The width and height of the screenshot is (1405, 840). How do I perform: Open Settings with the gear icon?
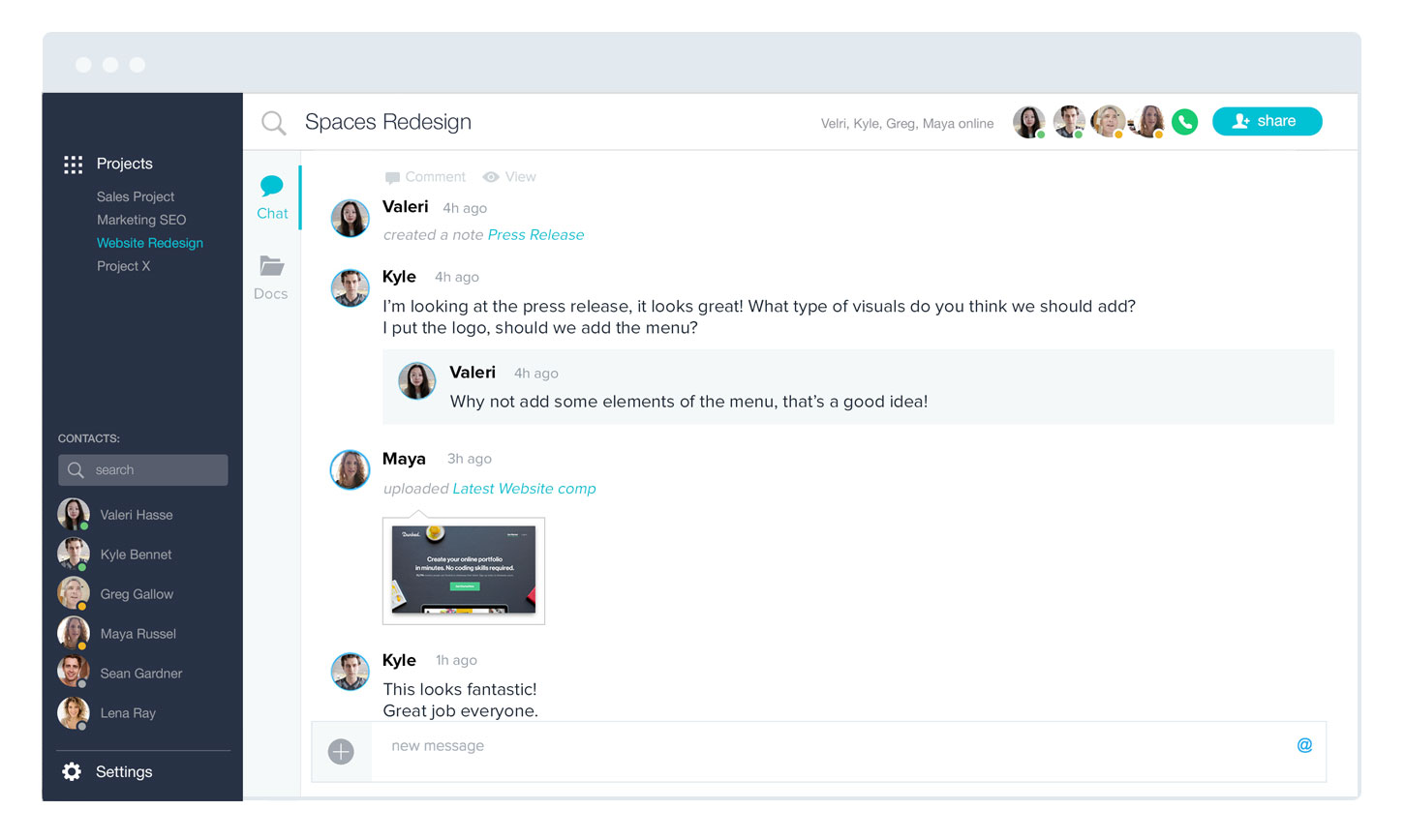point(72,771)
